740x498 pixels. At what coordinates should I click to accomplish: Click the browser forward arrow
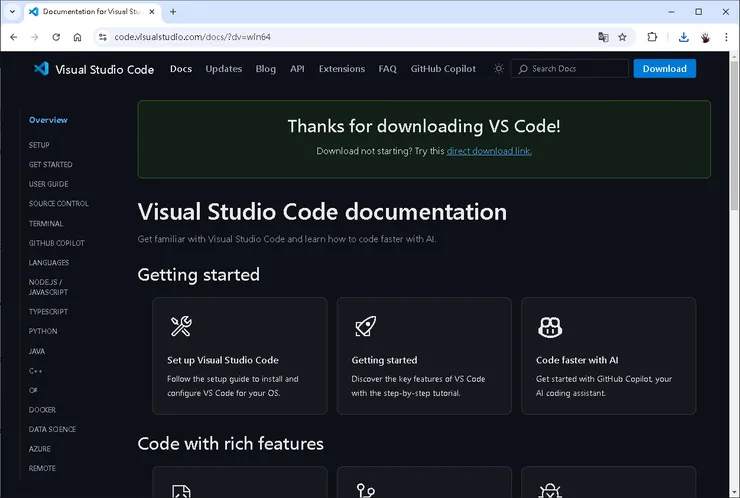click(34, 37)
